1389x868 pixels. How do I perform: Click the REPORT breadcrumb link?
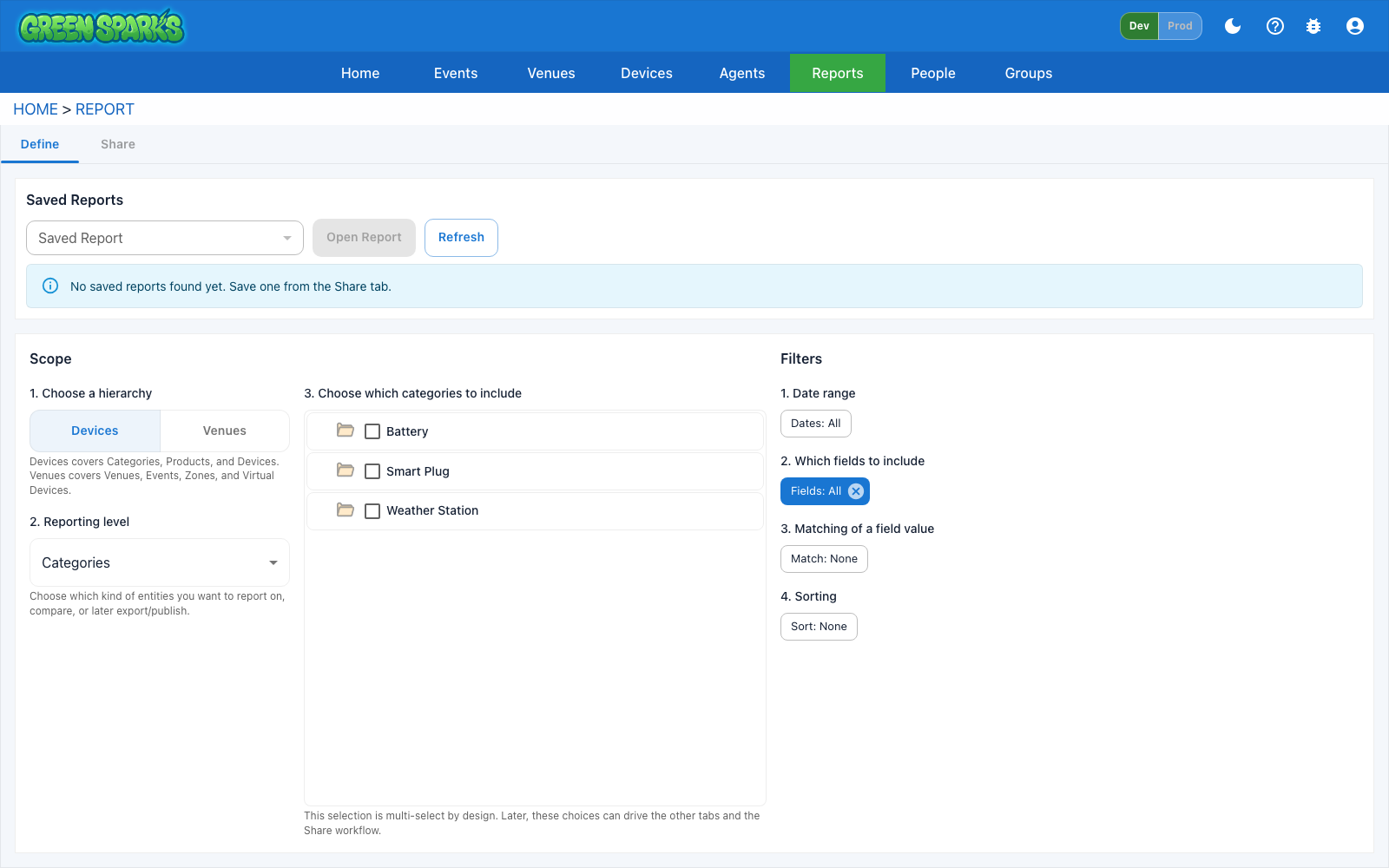(x=105, y=109)
